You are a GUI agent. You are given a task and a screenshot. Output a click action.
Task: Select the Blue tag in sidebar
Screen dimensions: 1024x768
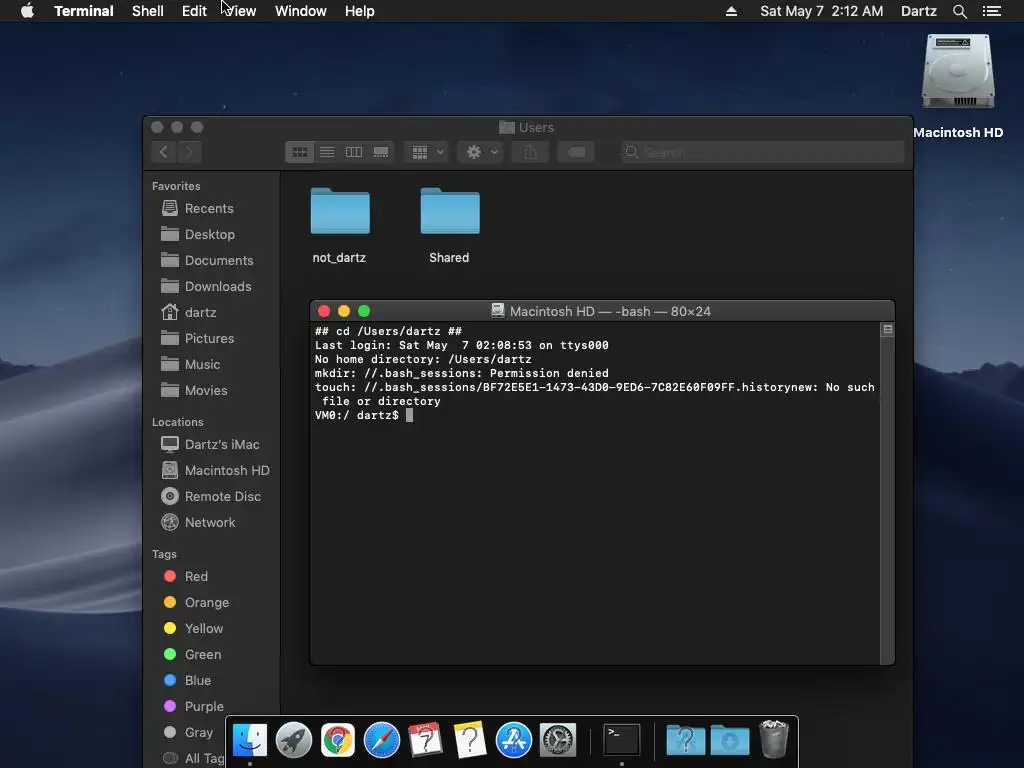tap(197, 680)
